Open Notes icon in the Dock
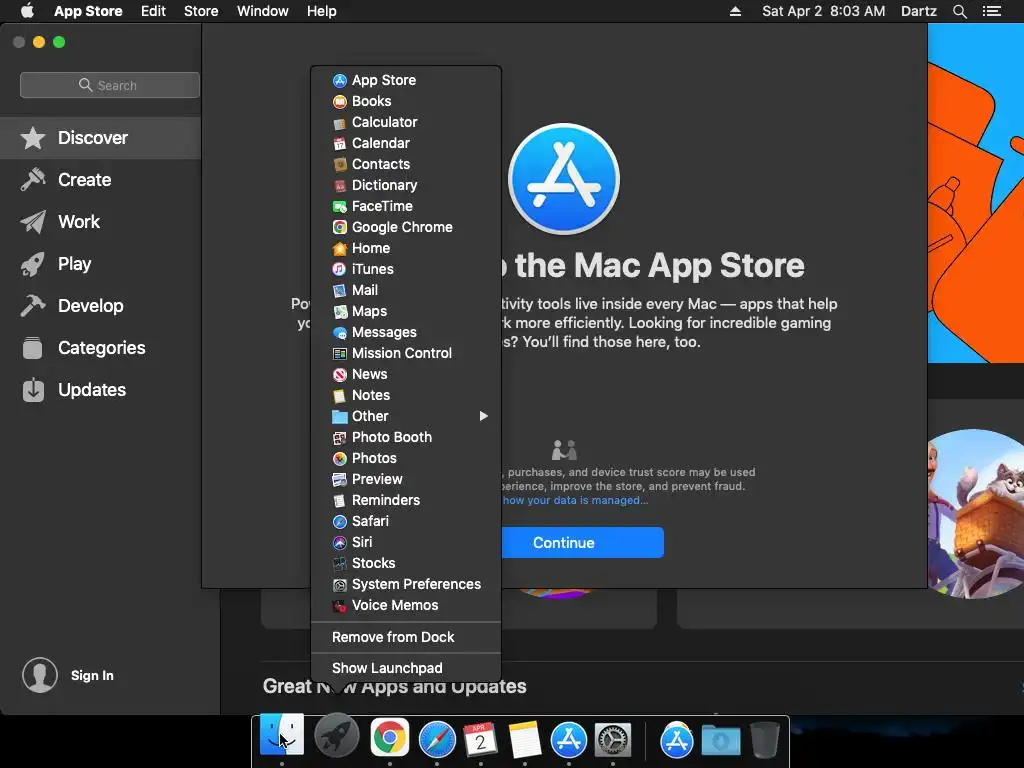 click(x=524, y=739)
